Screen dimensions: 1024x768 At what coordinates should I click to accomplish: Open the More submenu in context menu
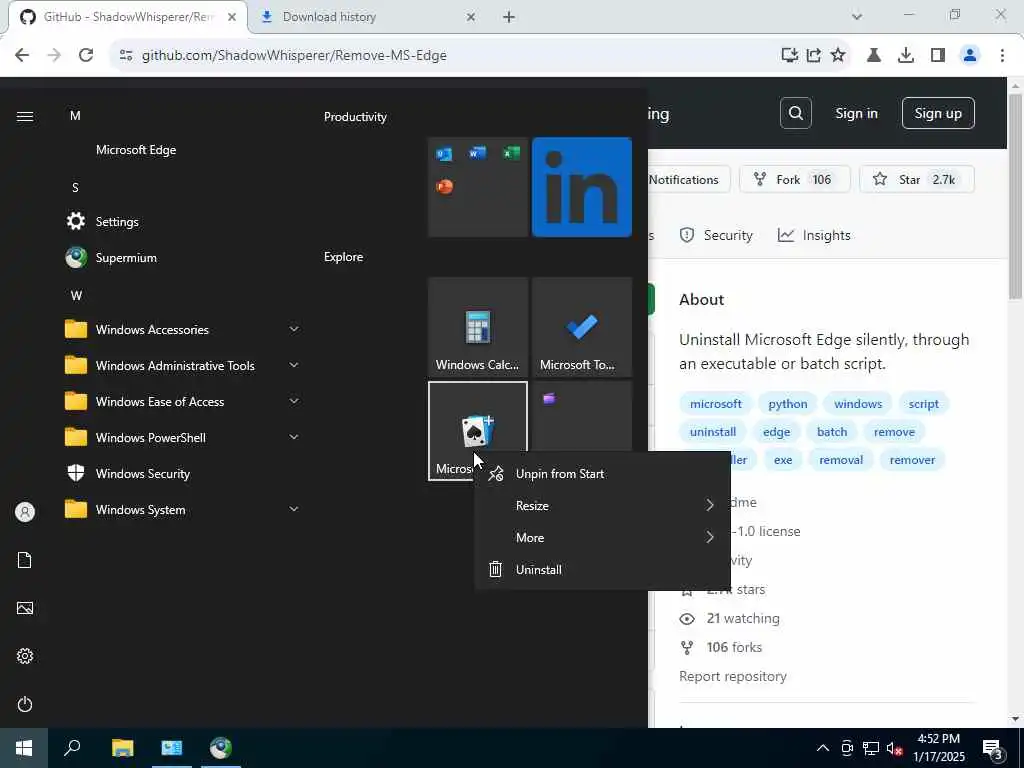602,537
